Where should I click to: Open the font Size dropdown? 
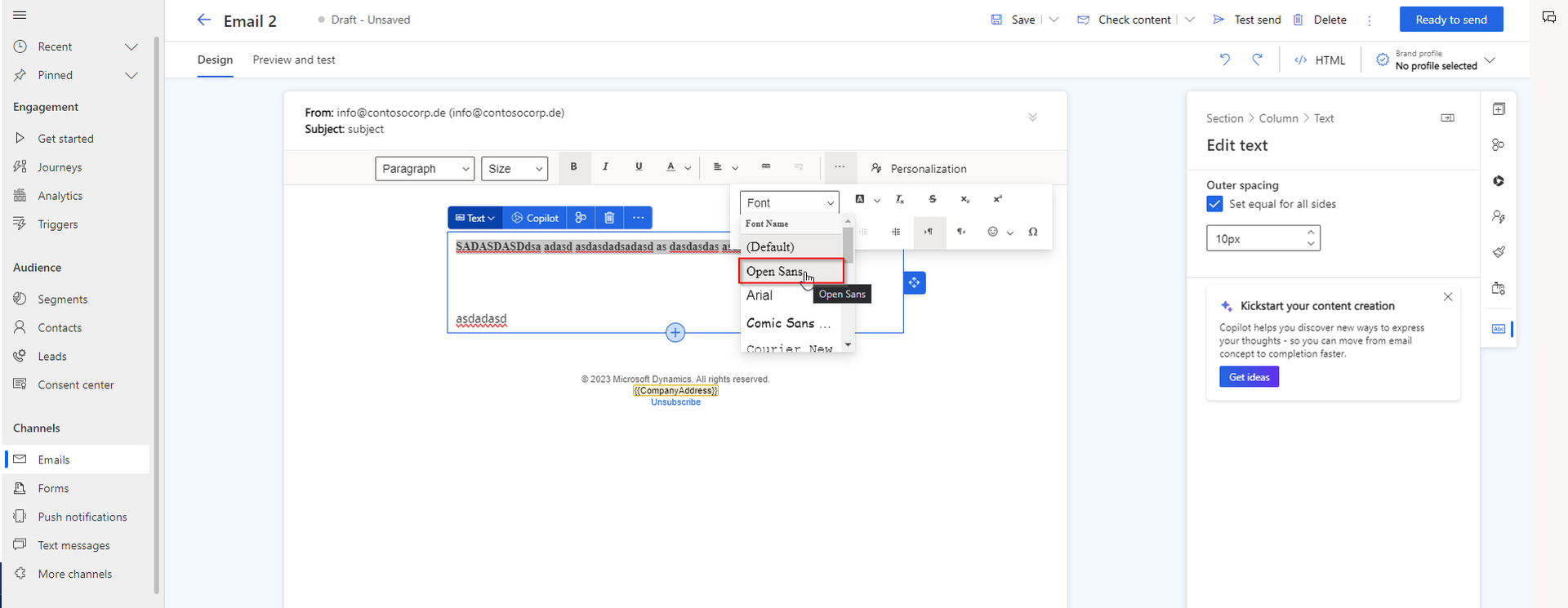pyautogui.click(x=514, y=169)
